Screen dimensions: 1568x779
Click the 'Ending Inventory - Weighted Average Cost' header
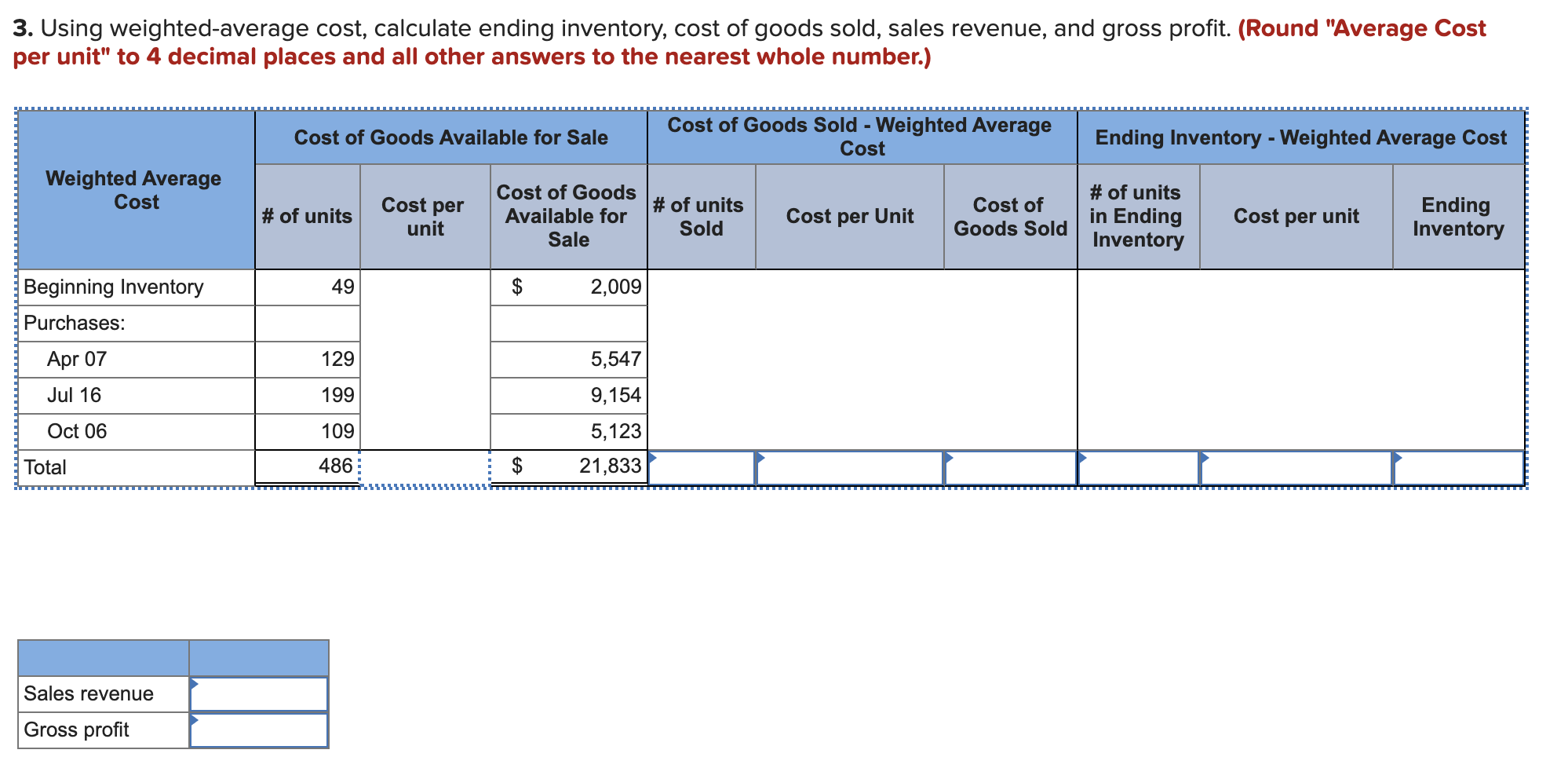click(1301, 138)
